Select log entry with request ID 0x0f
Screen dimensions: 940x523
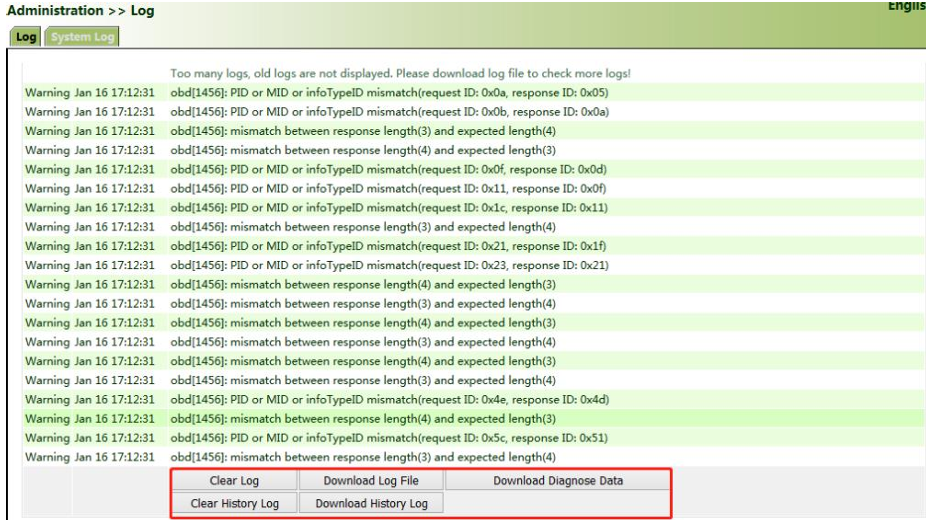pos(474,169)
